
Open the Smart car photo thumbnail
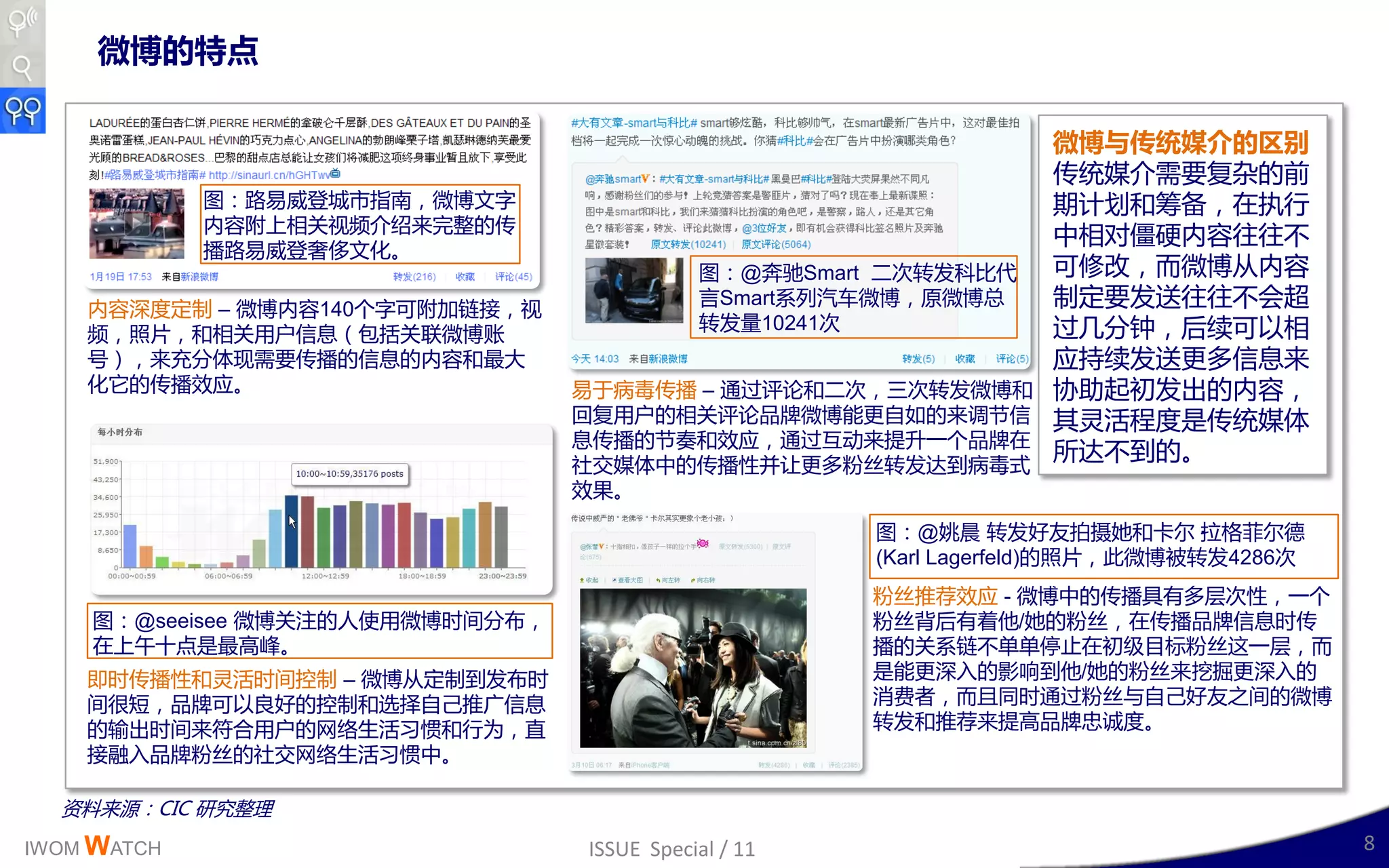click(634, 290)
